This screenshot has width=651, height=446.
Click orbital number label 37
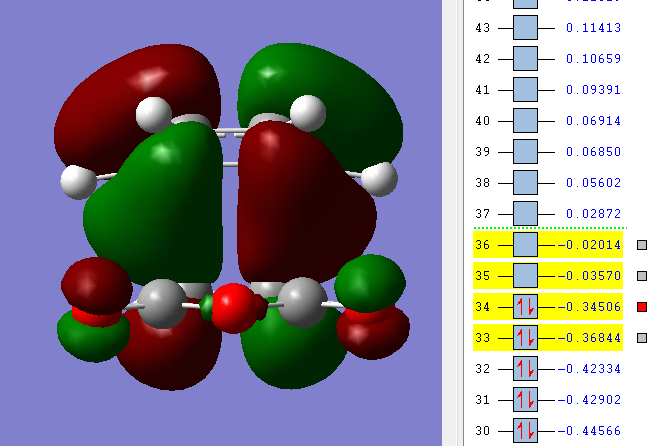click(482, 214)
